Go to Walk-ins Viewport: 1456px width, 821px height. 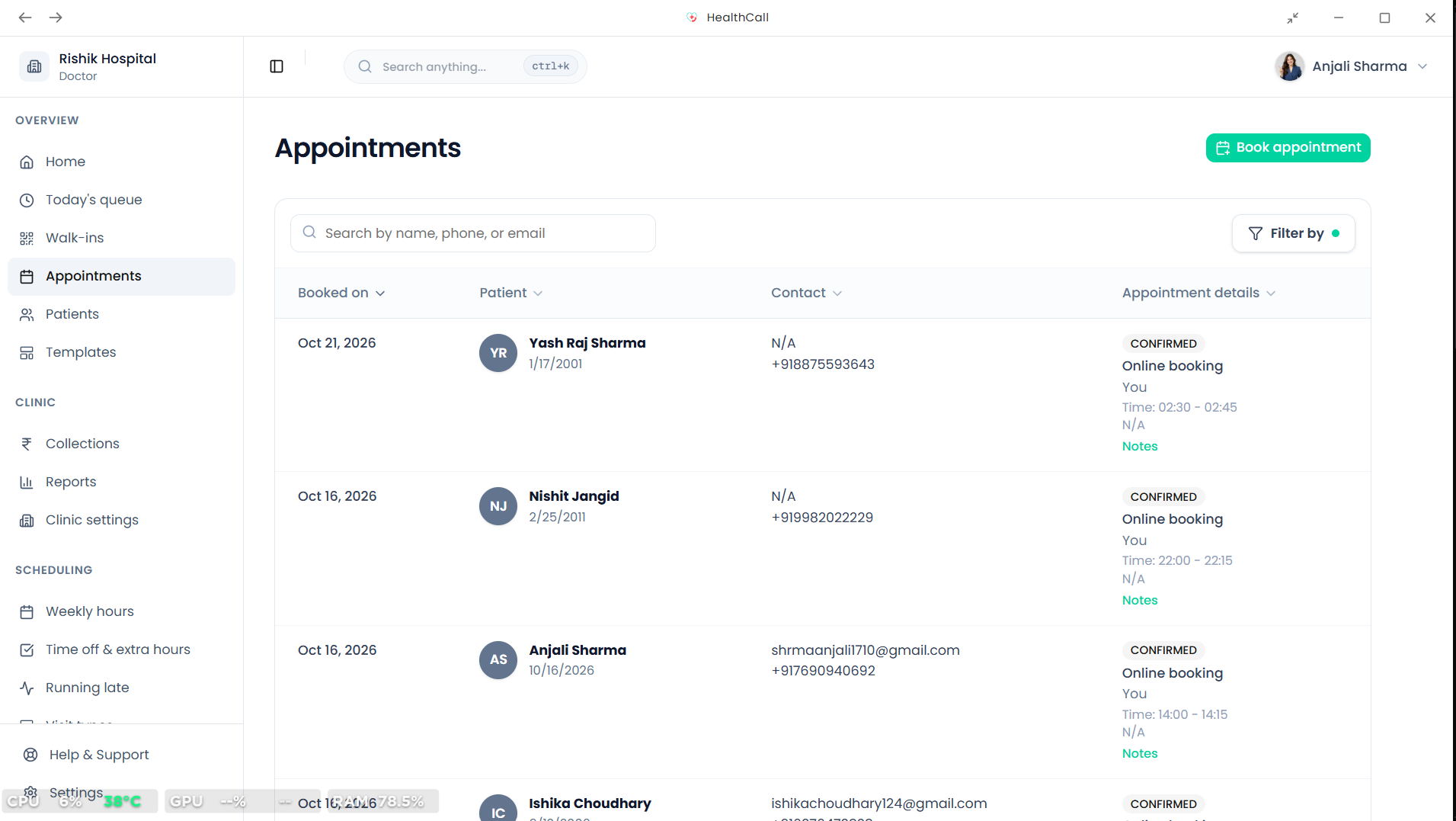pyautogui.click(x=121, y=238)
